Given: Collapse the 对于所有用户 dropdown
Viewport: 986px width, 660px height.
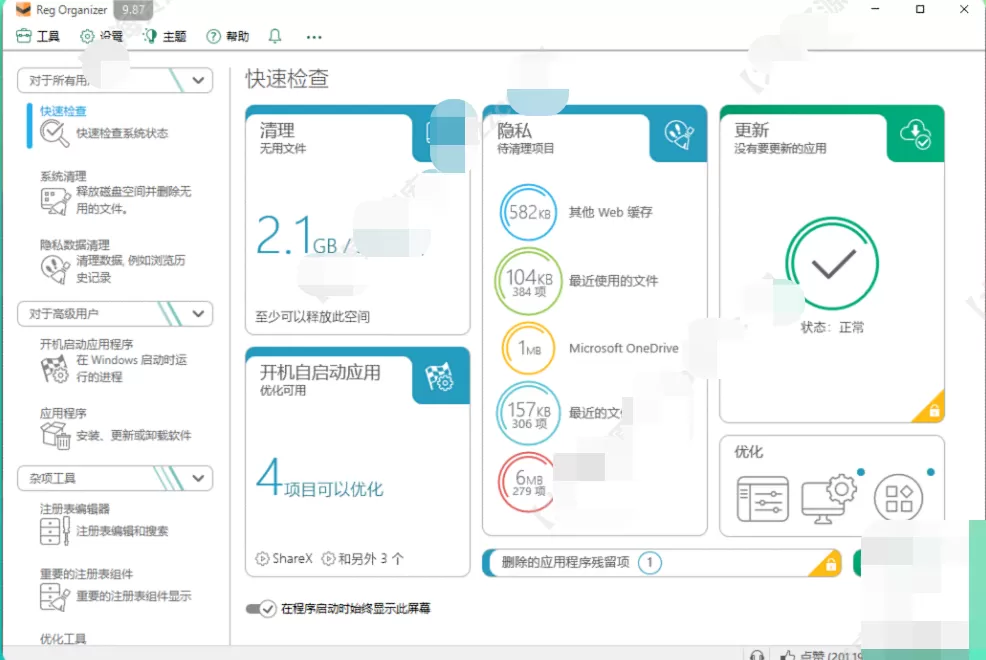Looking at the screenshot, I should pyautogui.click(x=197, y=80).
